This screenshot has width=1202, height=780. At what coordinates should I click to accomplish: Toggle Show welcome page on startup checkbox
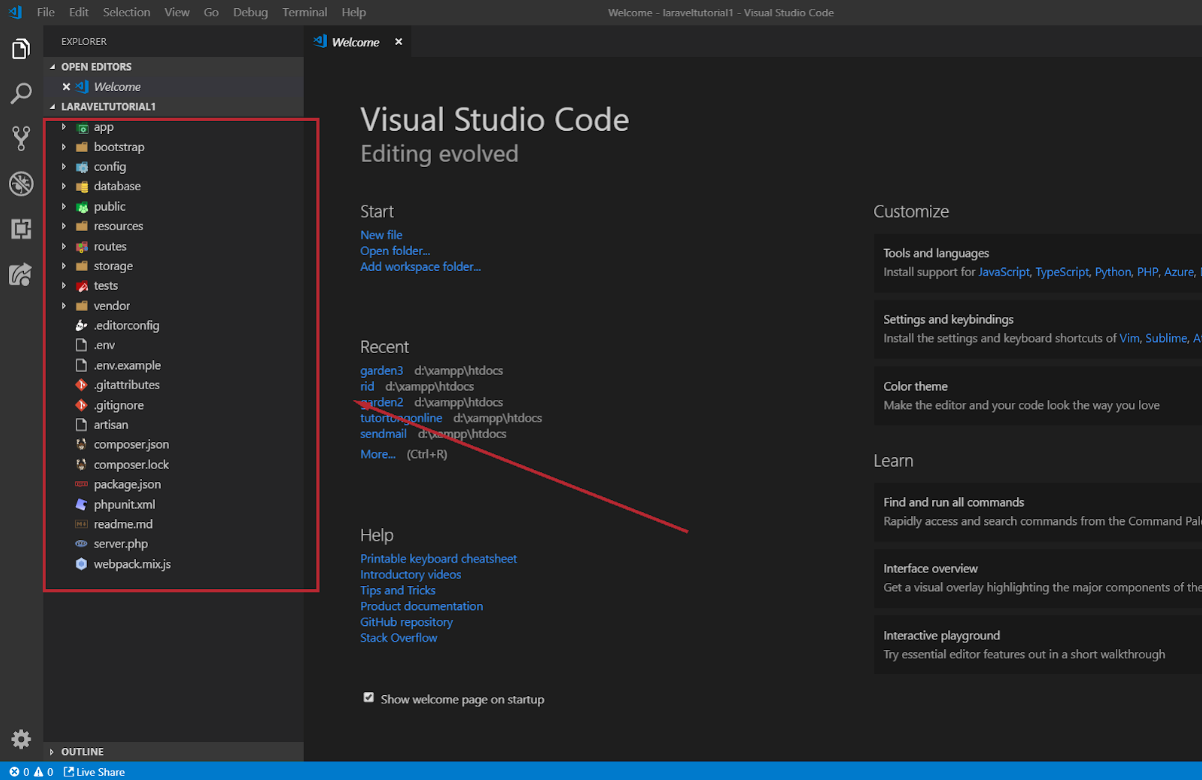369,698
